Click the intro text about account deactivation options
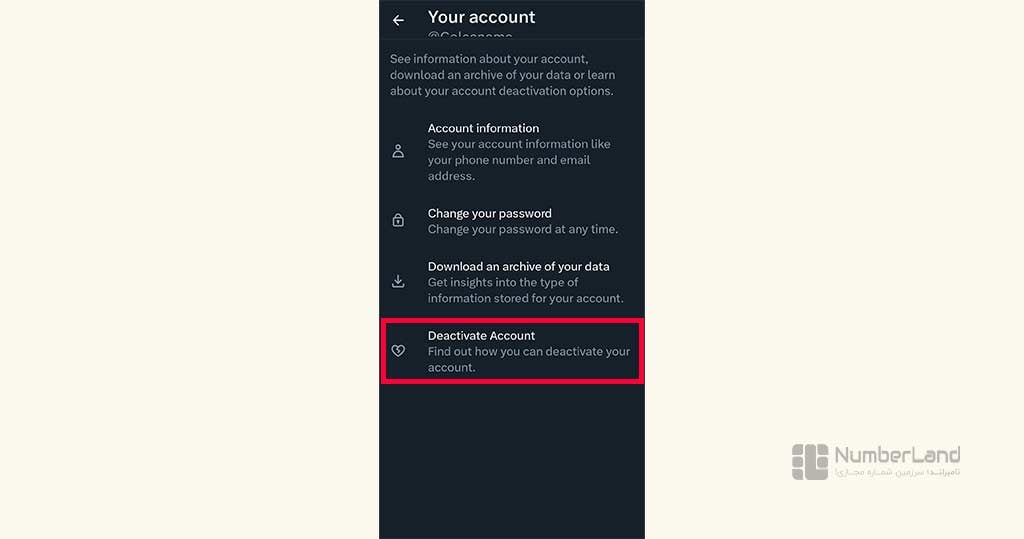This screenshot has width=1024, height=539. (502, 75)
